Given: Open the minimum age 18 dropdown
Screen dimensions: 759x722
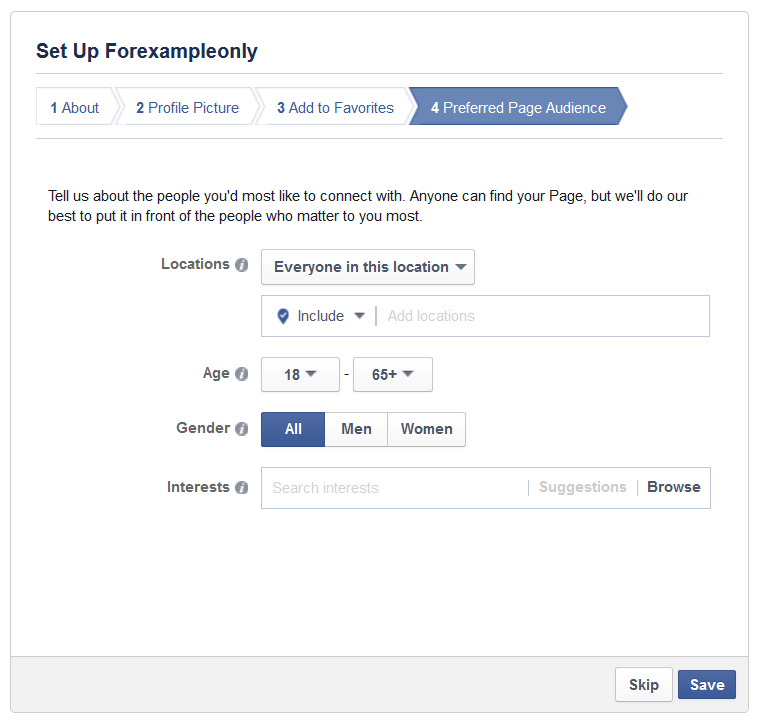Looking at the screenshot, I should click(x=300, y=375).
